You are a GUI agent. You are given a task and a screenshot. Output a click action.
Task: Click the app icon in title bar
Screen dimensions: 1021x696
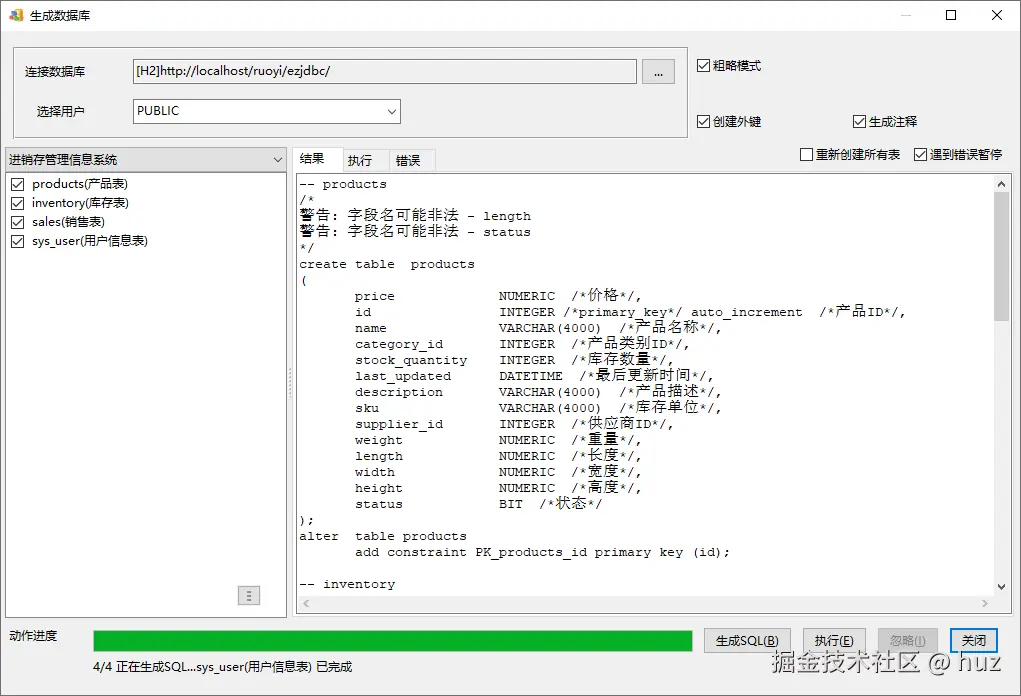pos(16,15)
